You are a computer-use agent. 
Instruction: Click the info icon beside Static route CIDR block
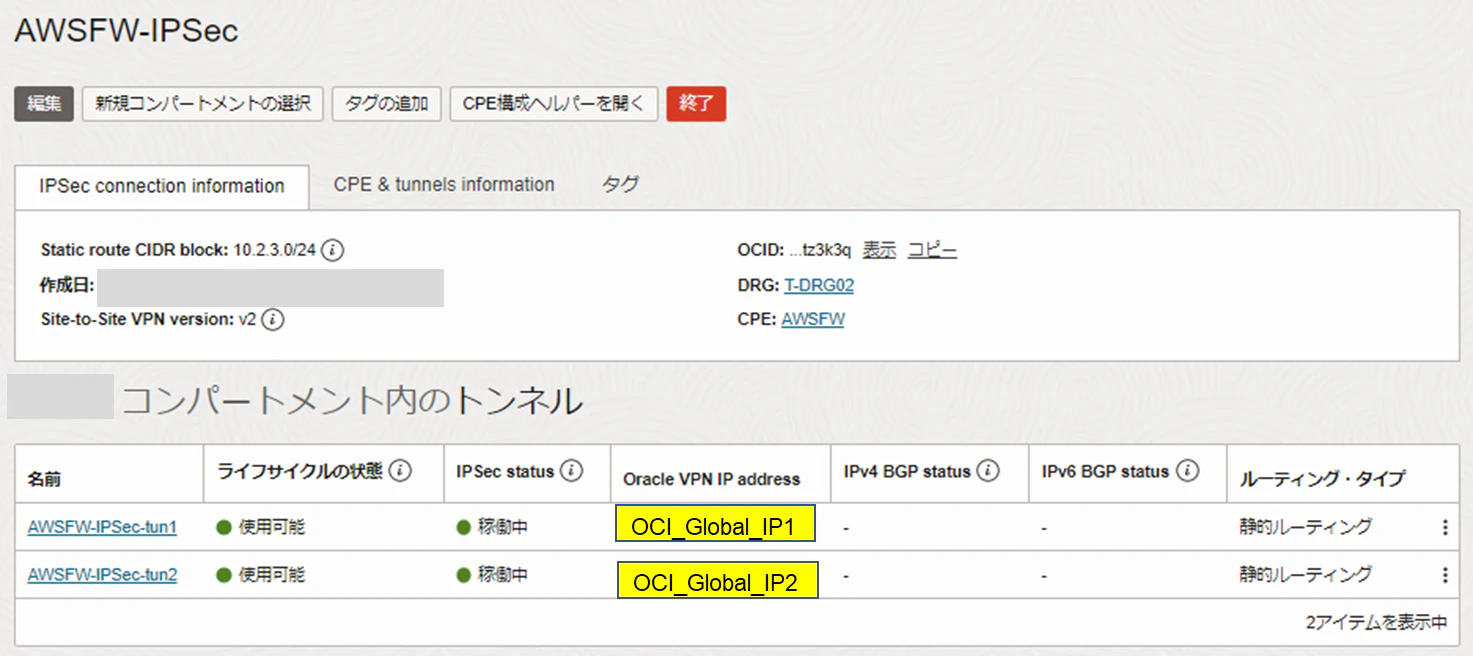pyautogui.click(x=333, y=250)
